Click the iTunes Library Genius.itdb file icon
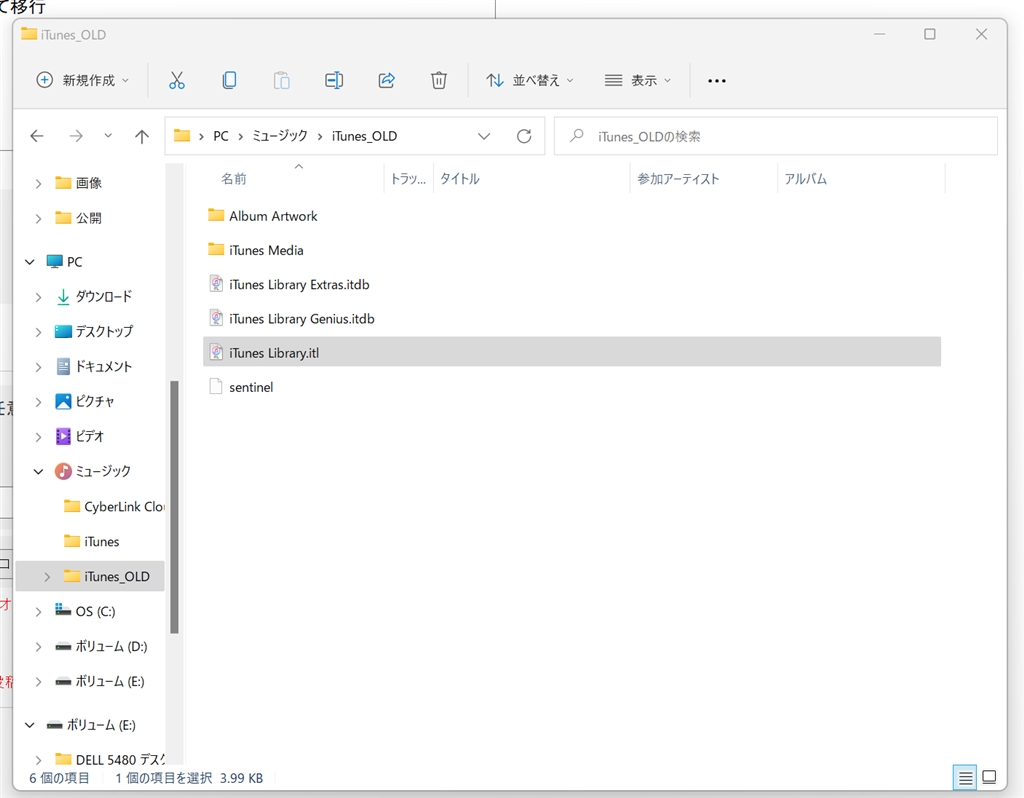Screen dimensions: 1024x798 [x=216, y=318]
